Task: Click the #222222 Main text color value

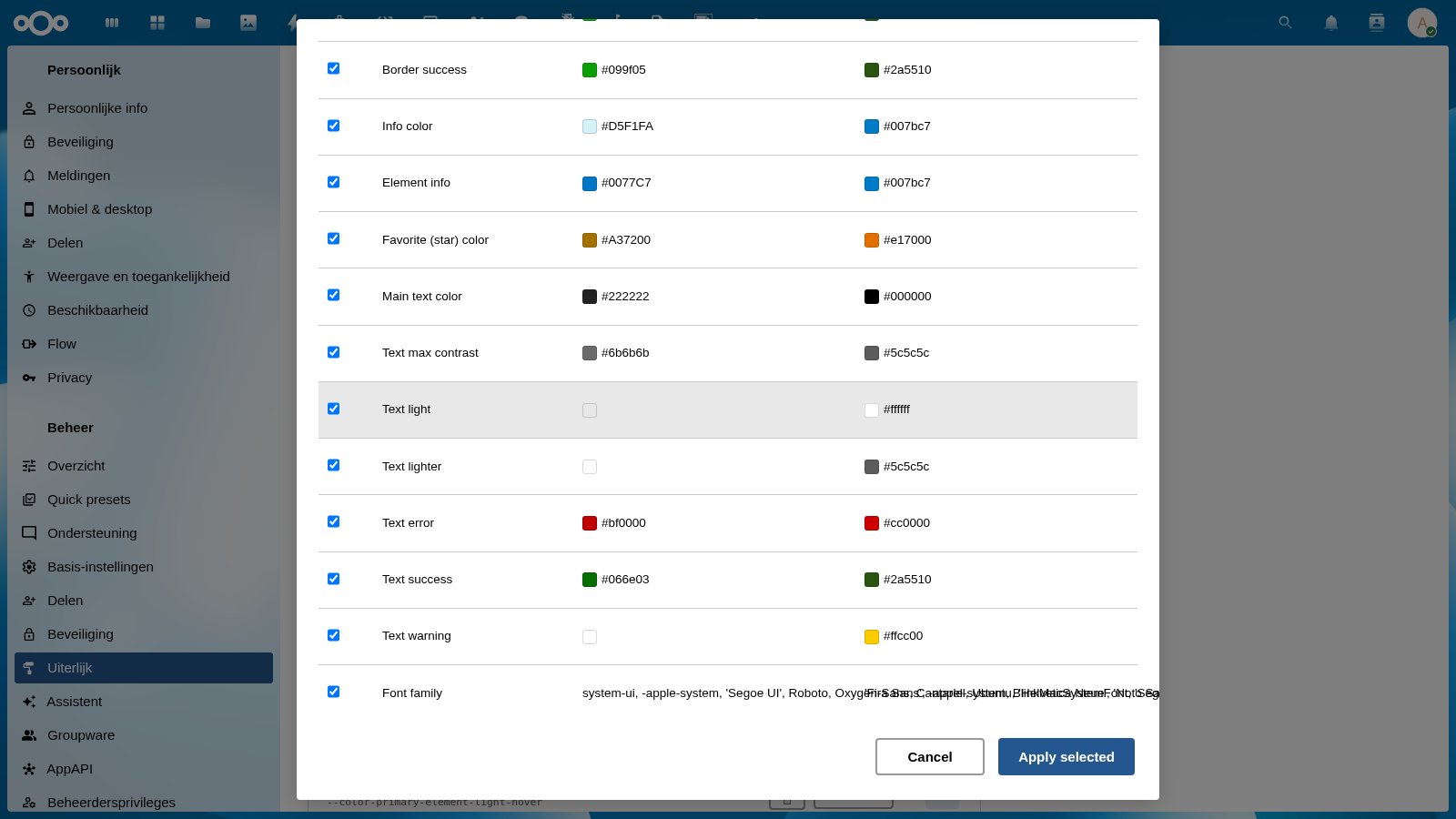Action: (x=625, y=297)
